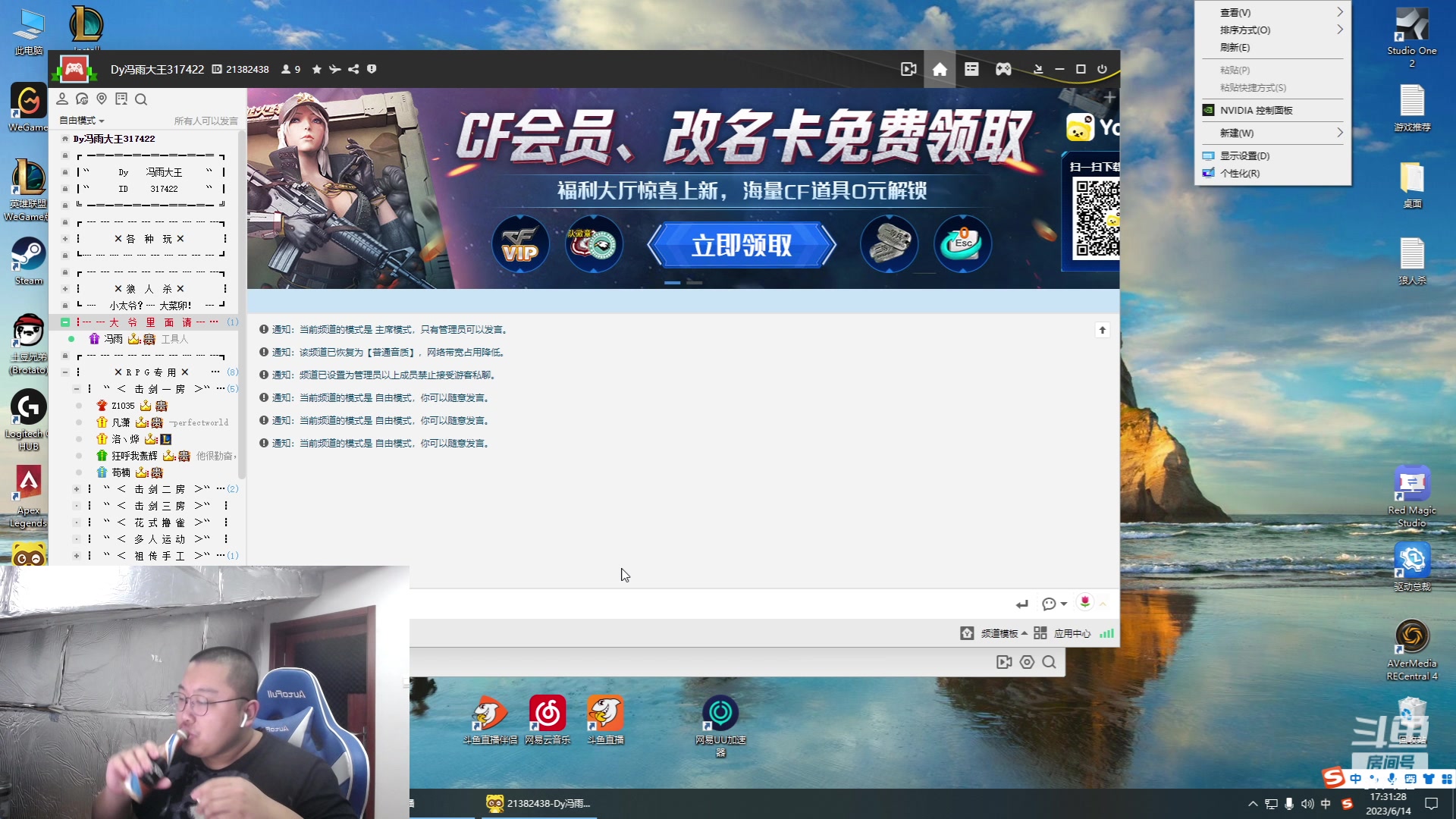Click the 立即领取 banner button
The image size is (1456, 819).
coord(742,245)
